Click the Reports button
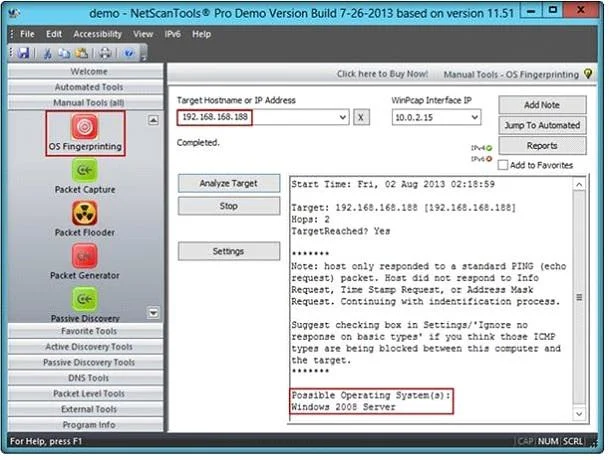 coord(542,146)
